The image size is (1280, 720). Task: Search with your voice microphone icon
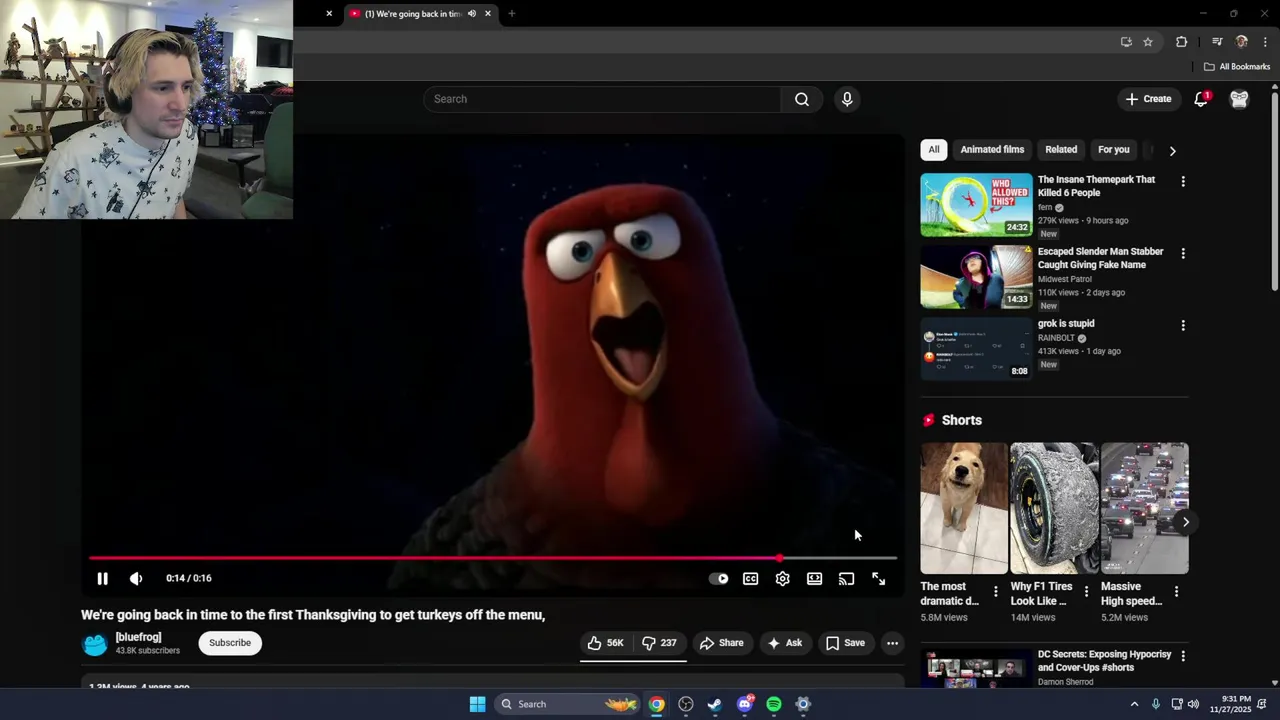[x=847, y=99]
